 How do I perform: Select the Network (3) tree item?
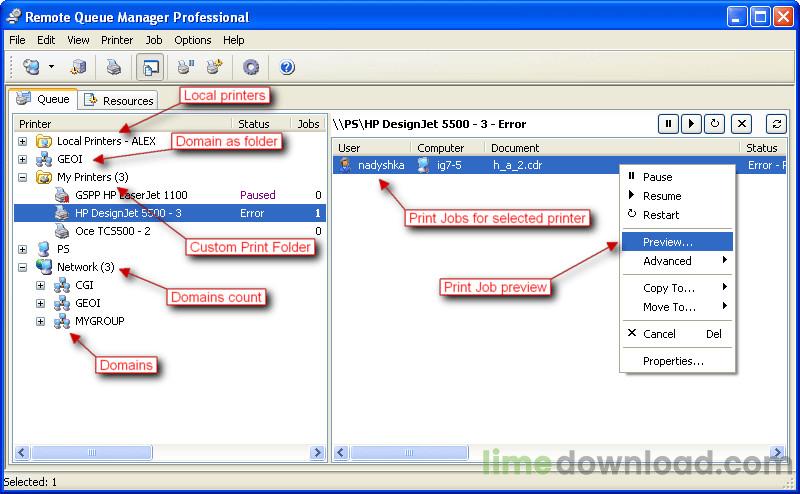coord(85,267)
